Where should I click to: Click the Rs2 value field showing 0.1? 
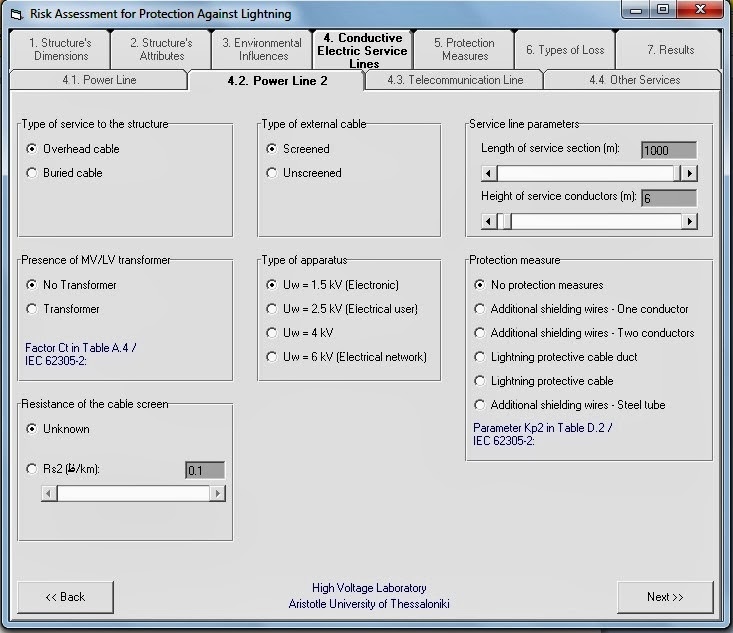(x=205, y=470)
